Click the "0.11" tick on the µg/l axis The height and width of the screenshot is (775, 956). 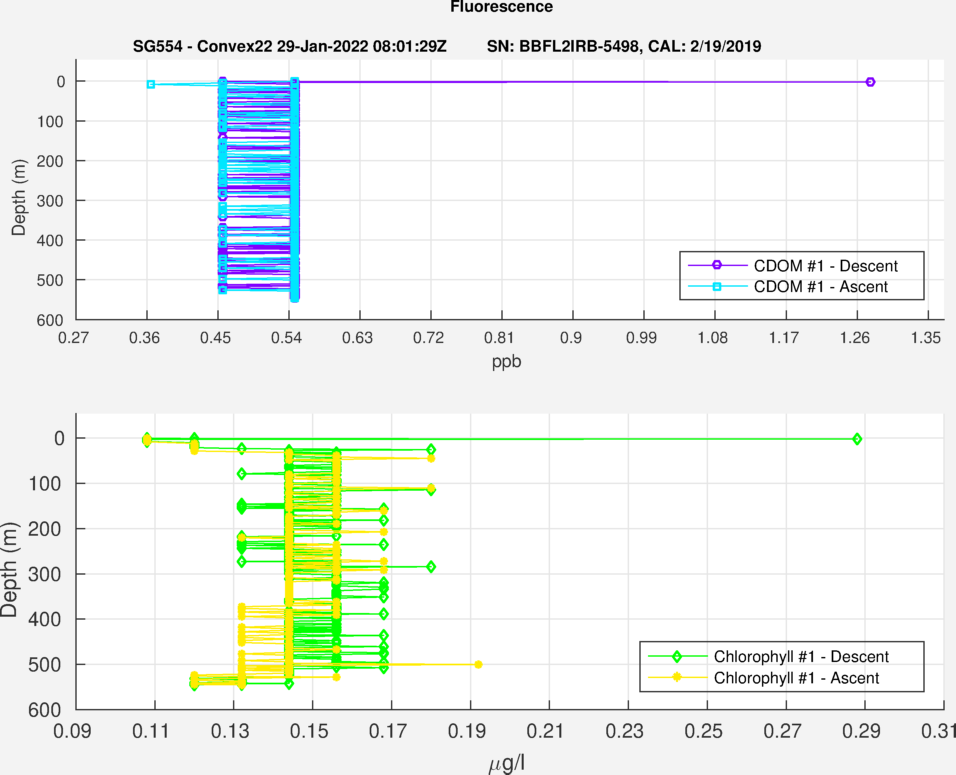click(151, 731)
